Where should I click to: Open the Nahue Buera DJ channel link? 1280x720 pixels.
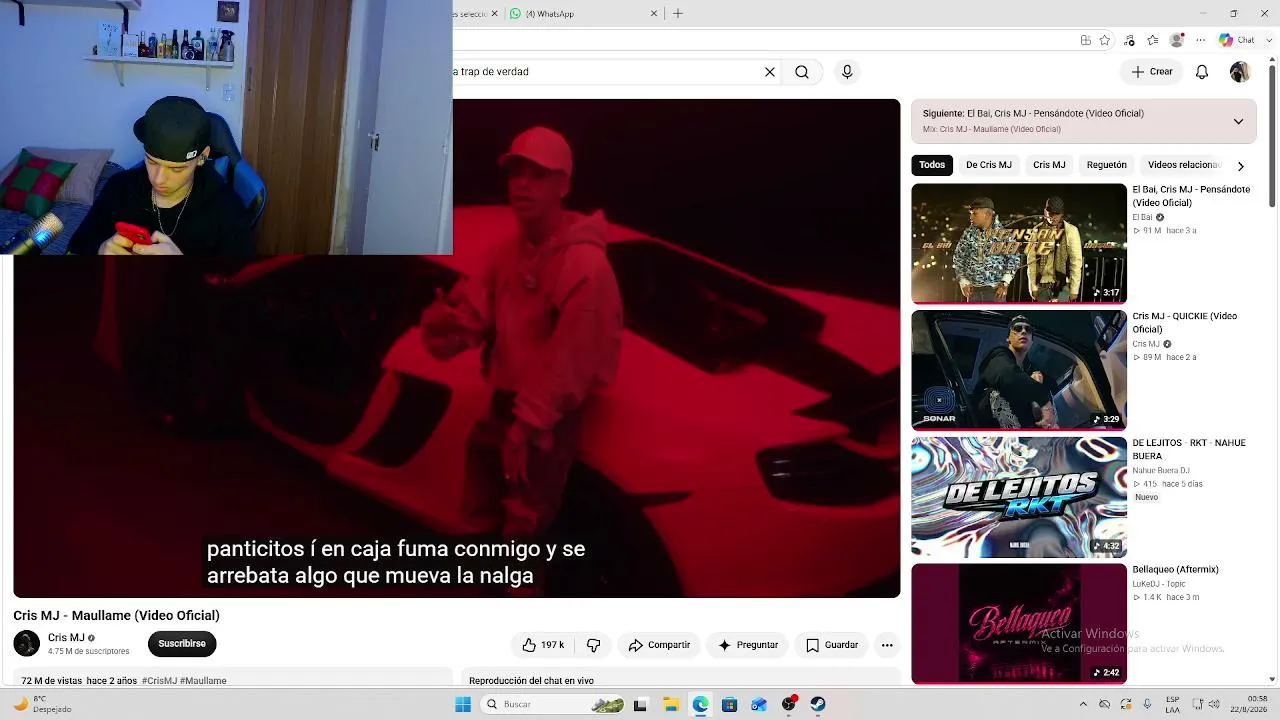click(1160, 470)
